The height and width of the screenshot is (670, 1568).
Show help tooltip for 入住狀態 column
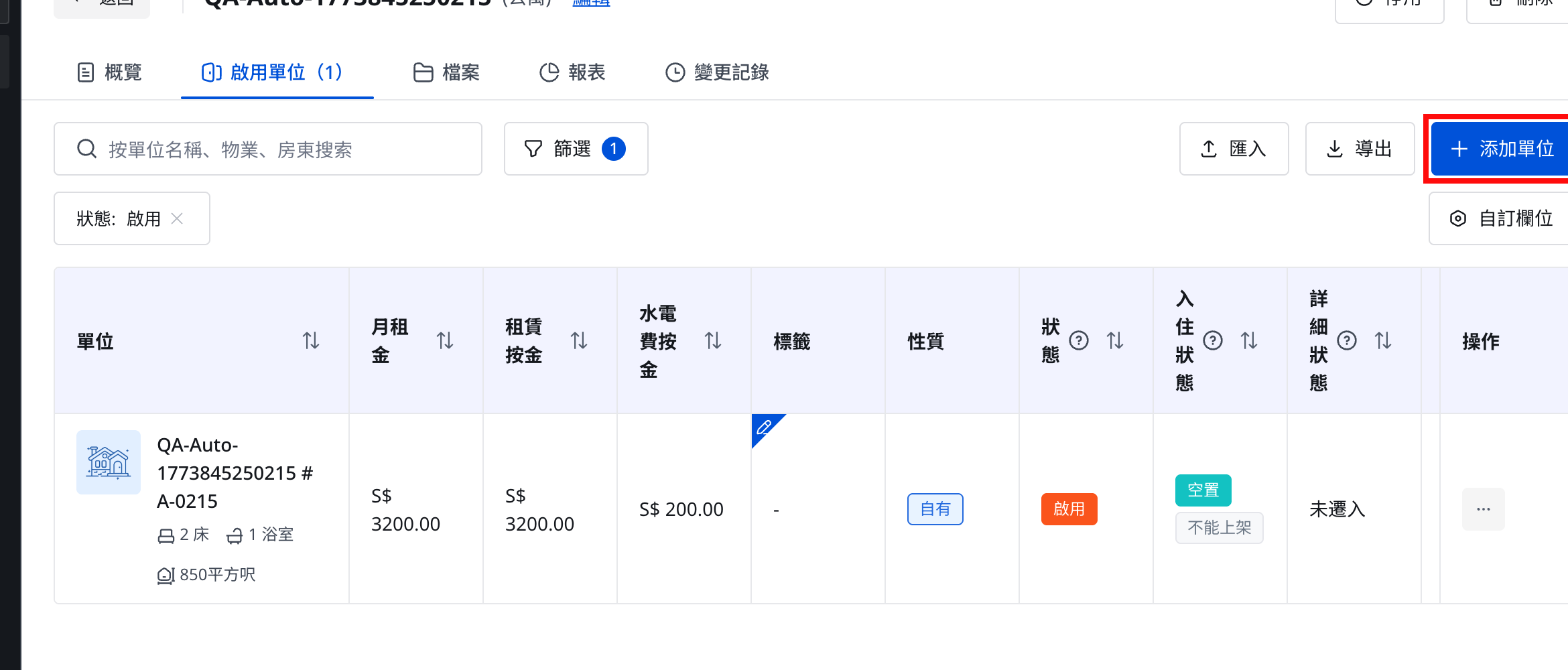coord(1213,341)
